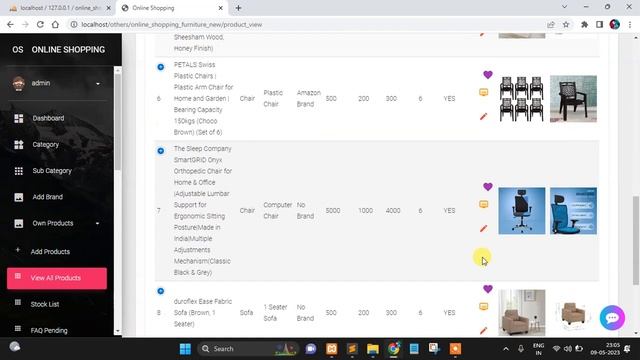Open the duroflex sofa room thumbnail
Image resolution: width=640 pixels, height=360 pixels.
(x=522, y=313)
